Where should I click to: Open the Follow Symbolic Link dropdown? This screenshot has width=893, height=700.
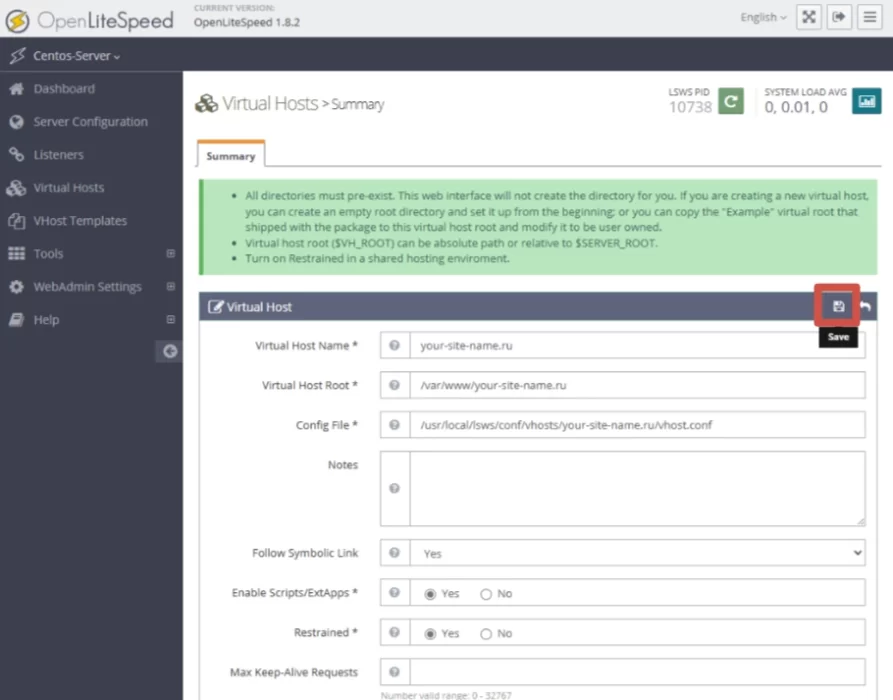pyautogui.click(x=637, y=553)
